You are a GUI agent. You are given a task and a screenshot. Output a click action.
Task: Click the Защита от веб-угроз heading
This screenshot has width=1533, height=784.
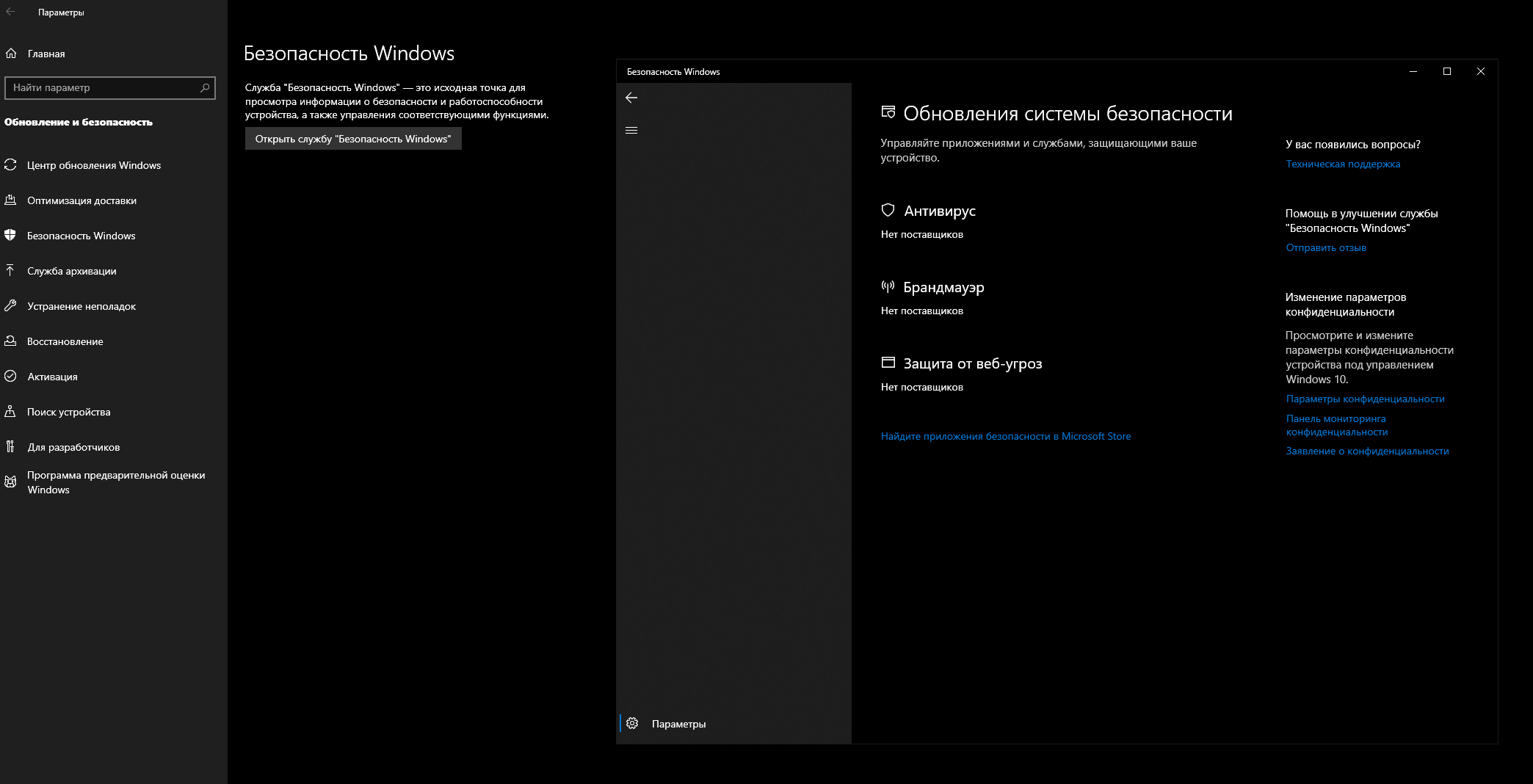click(x=973, y=364)
